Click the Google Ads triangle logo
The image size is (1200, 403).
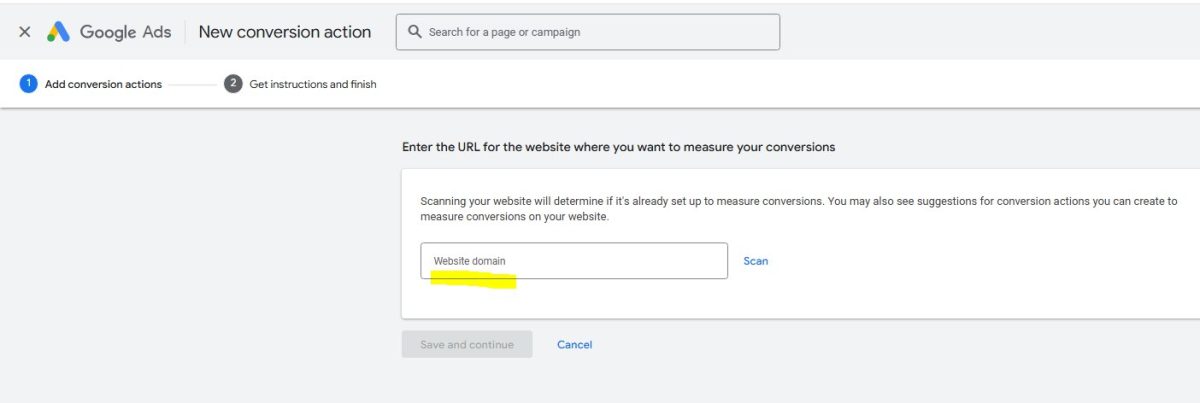tap(58, 32)
